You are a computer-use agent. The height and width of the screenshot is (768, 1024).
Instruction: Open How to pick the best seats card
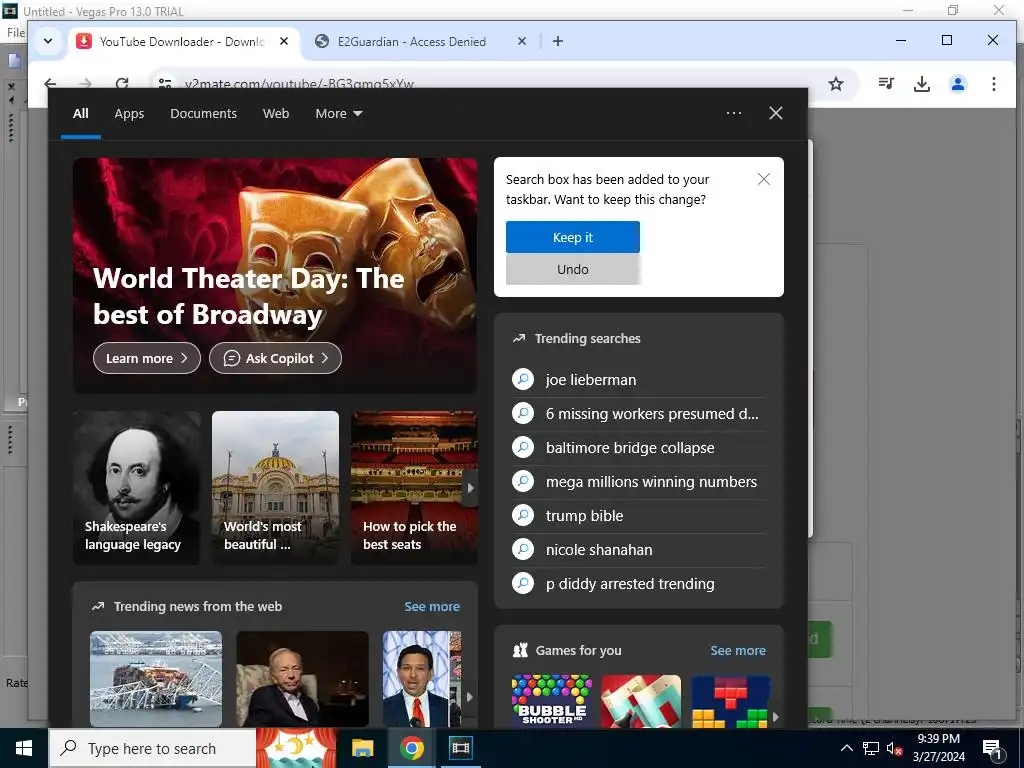point(414,487)
